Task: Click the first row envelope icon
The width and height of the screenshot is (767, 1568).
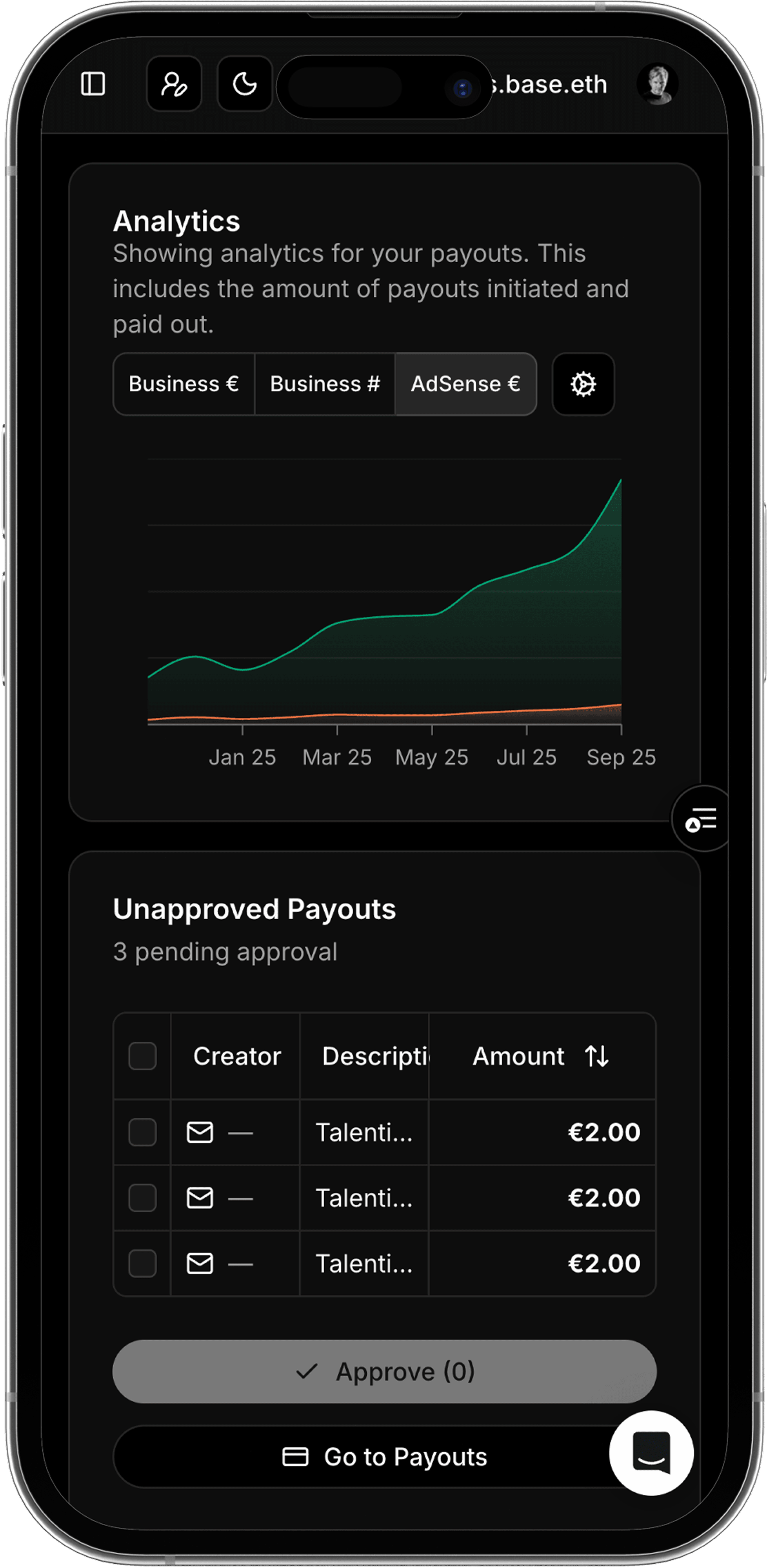Action: (x=200, y=1133)
